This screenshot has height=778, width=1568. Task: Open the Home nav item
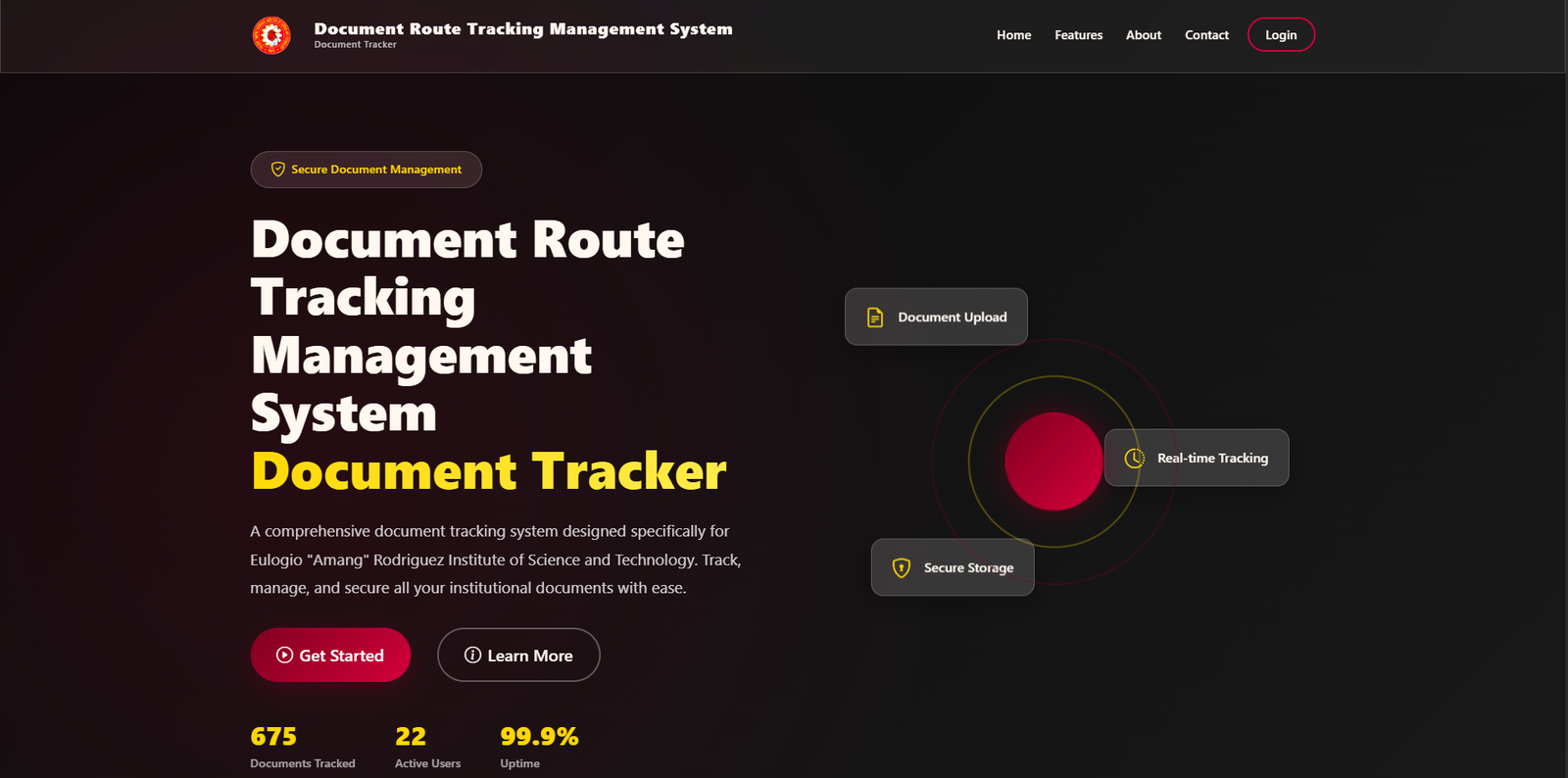[x=1013, y=35]
